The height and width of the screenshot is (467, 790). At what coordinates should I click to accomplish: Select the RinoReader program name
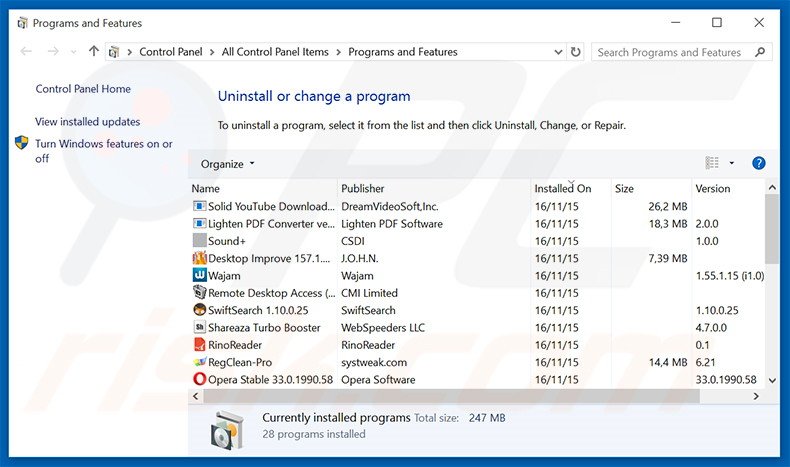[235, 345]
